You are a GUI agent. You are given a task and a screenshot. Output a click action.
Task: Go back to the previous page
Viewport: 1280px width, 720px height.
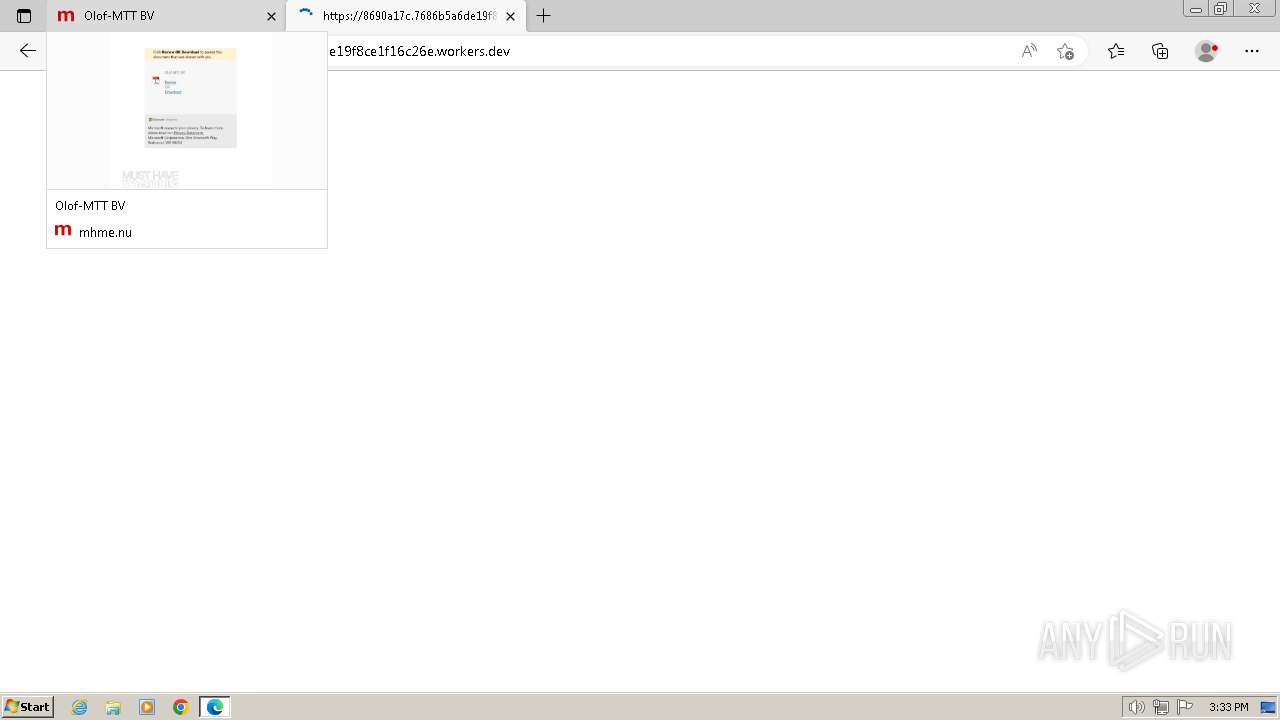coord(28,51)
